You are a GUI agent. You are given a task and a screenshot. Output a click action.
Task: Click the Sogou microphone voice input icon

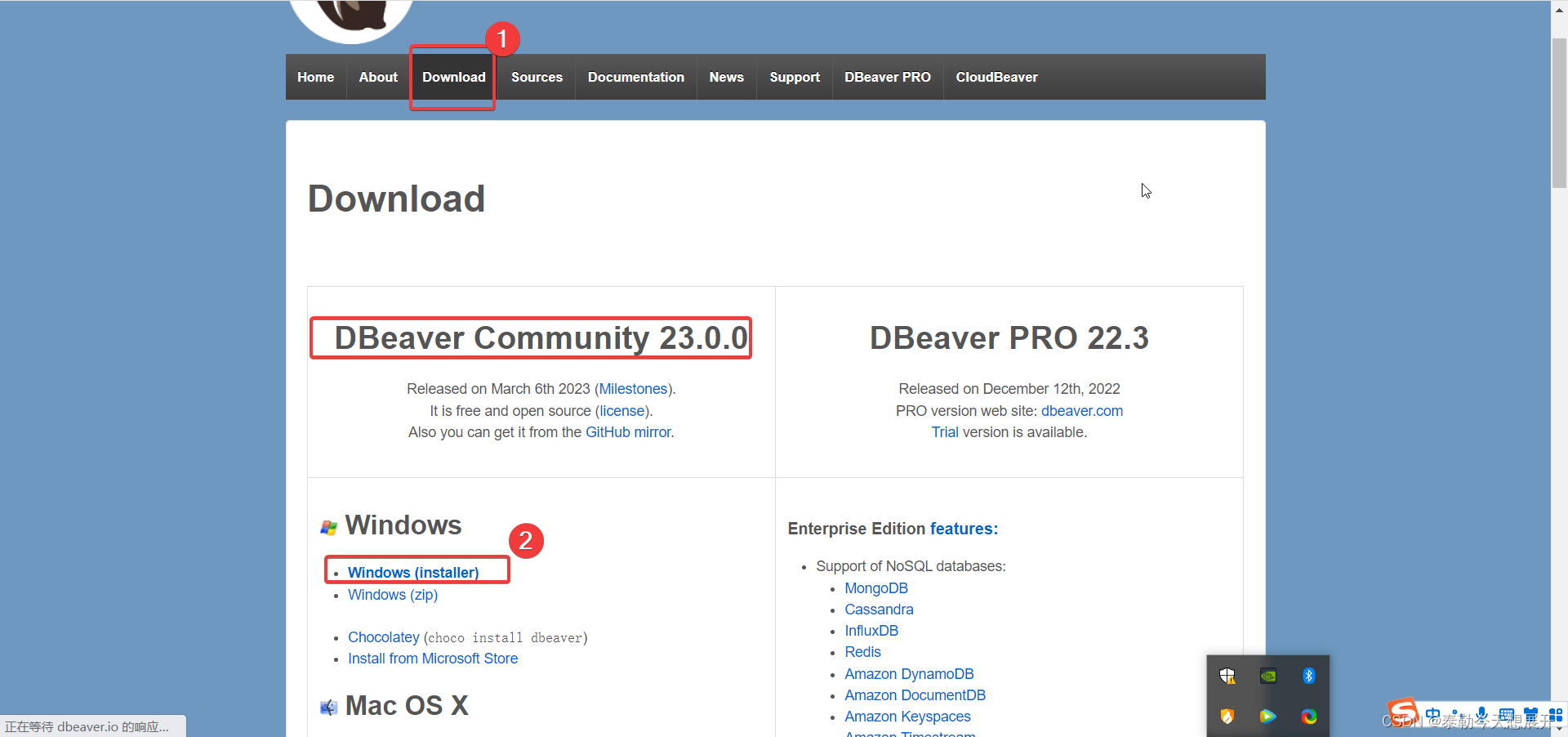[1482, 714]
